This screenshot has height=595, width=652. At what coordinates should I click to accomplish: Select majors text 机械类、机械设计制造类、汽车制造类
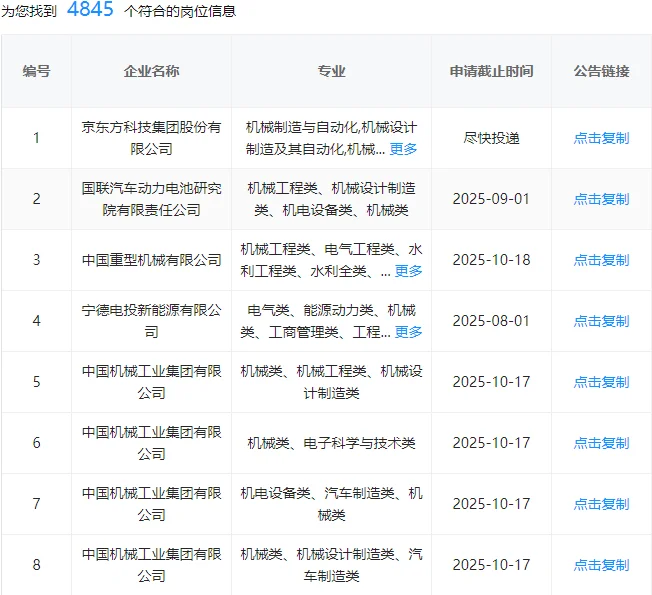tap(331, 565)
